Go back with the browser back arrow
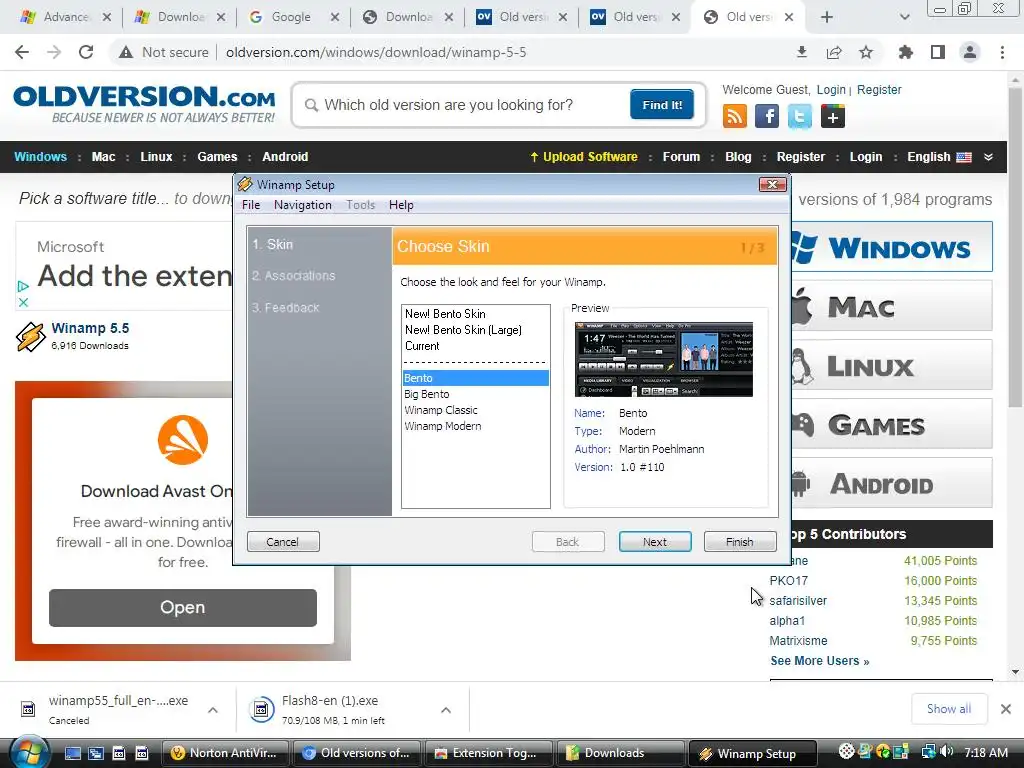 pos(22,52)
